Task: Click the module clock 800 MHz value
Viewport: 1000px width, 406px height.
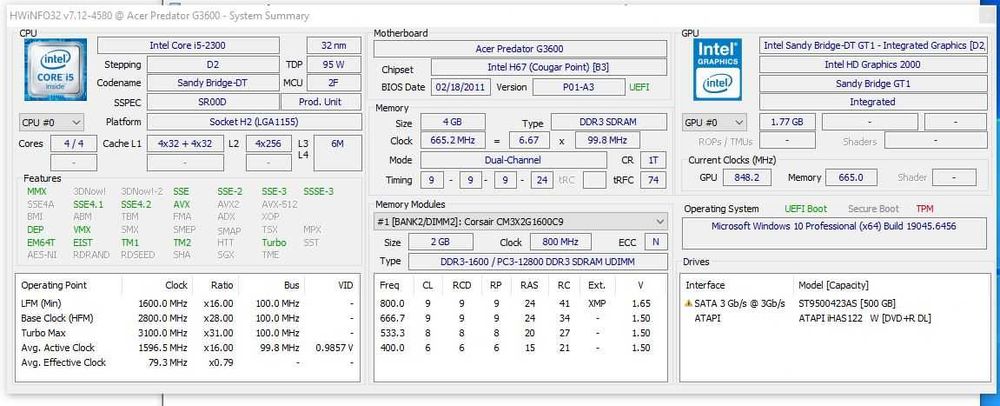Action: click(x=559, y=242)
